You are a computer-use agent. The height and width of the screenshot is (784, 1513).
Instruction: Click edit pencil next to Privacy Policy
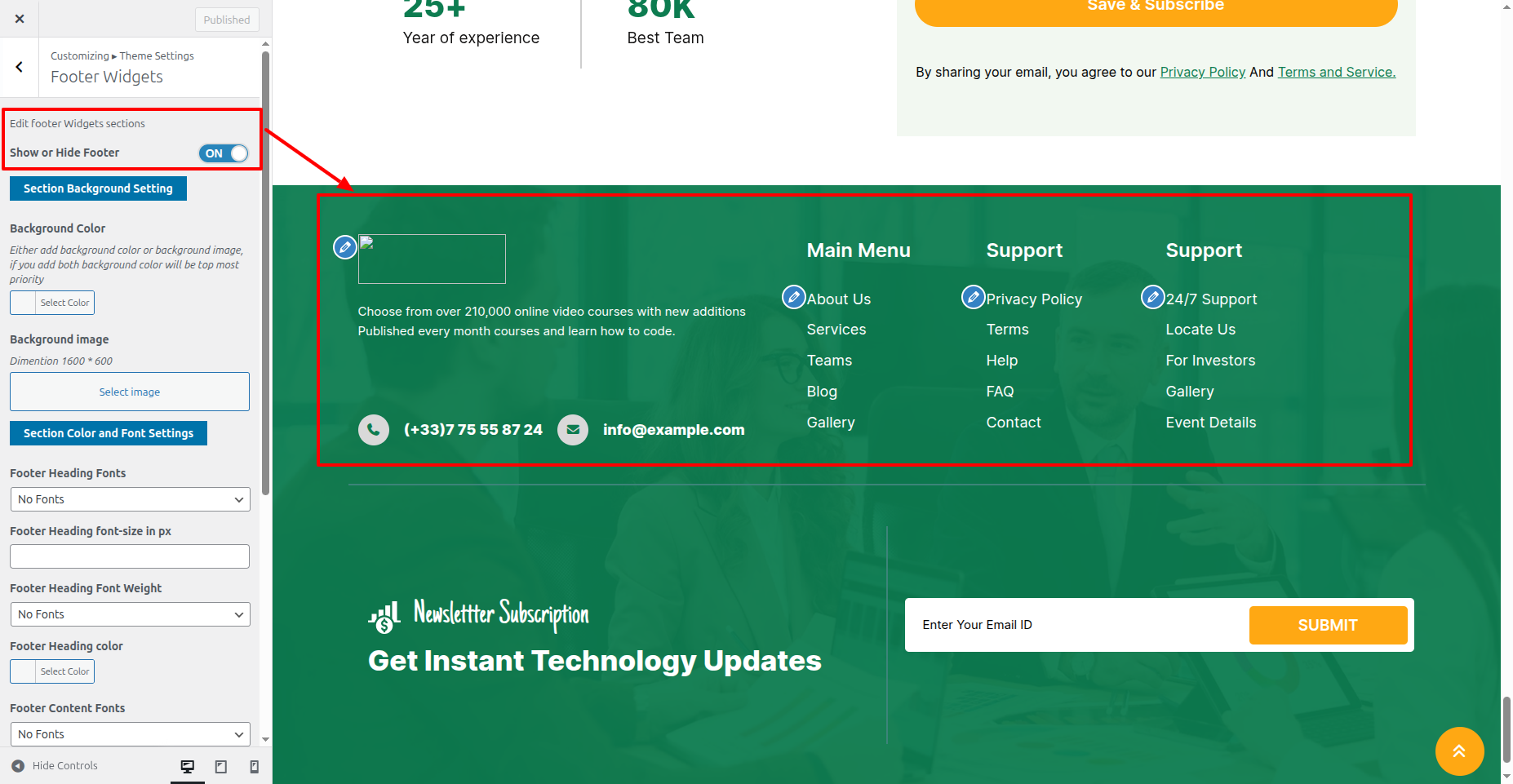coord(973,297)
